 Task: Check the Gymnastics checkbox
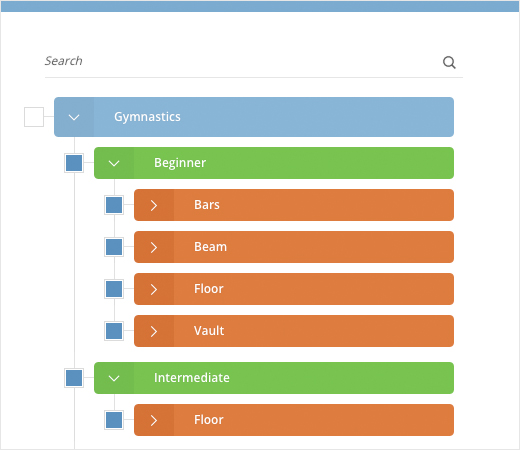[x=34, y=117]
